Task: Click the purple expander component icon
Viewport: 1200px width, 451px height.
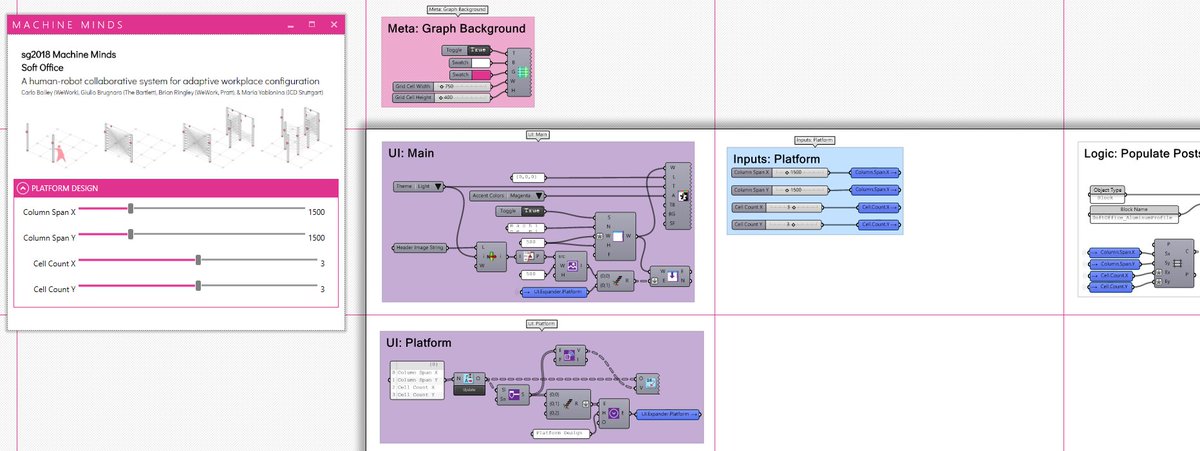Action: 614,413
